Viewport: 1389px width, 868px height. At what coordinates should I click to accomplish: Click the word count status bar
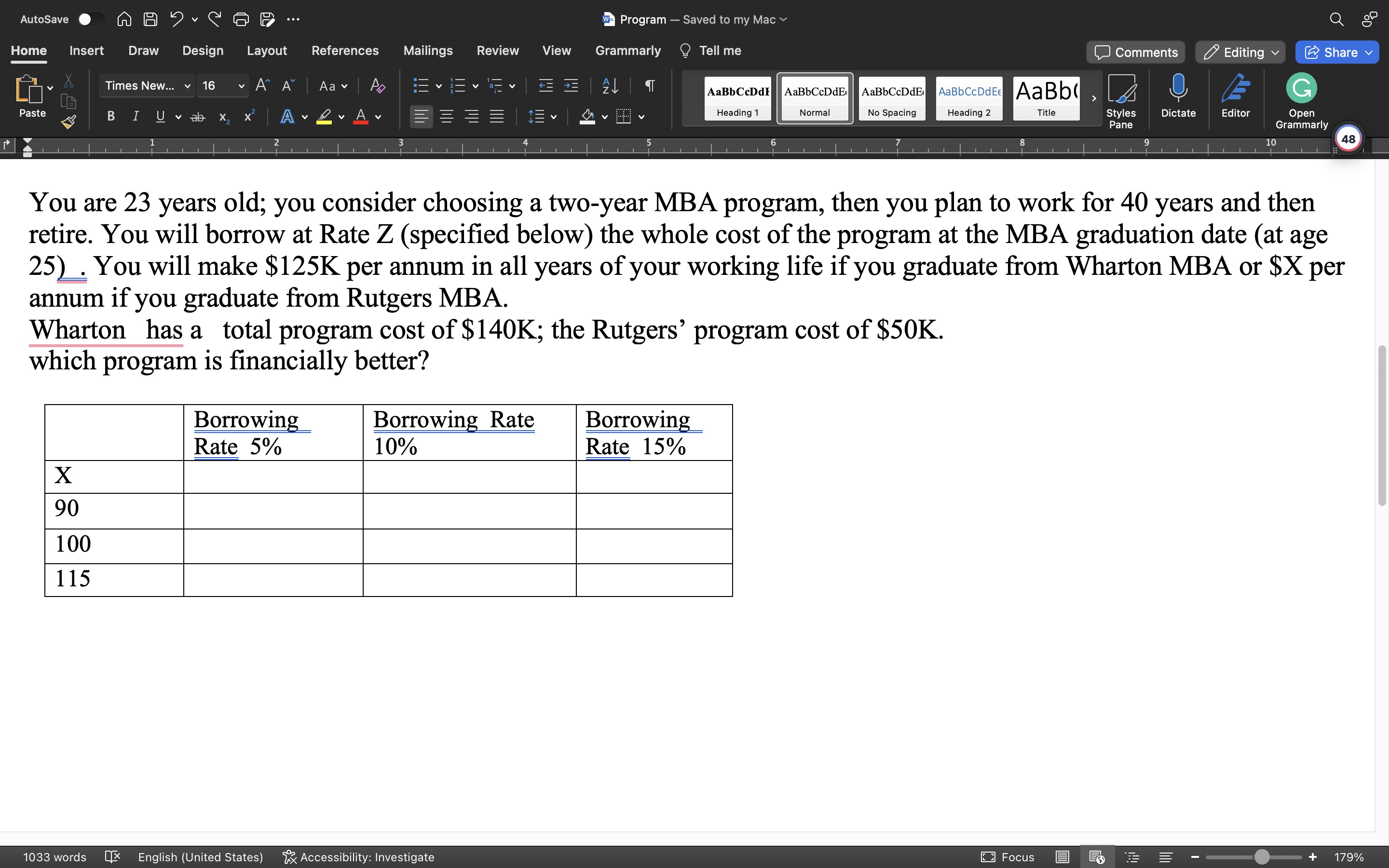click(55, 857)
